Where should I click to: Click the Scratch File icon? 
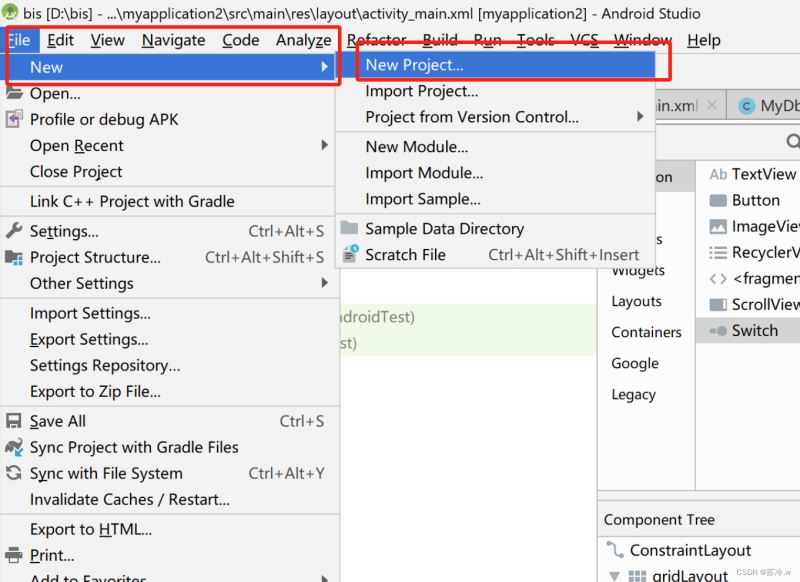pos(350,254)
